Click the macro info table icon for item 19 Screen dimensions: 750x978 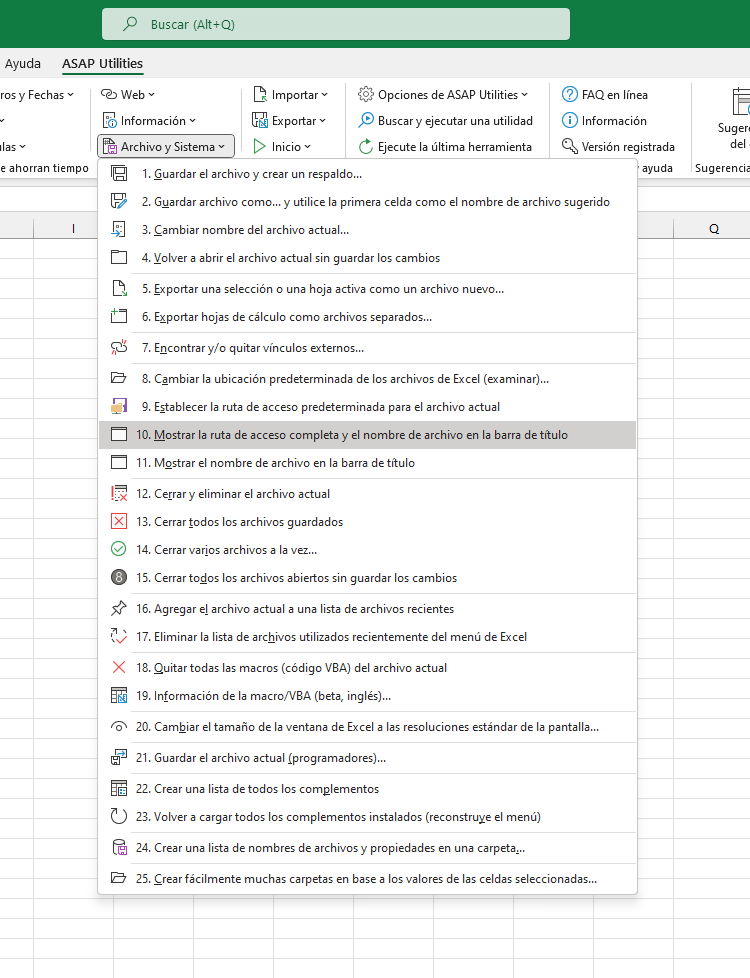coord(119,695)
